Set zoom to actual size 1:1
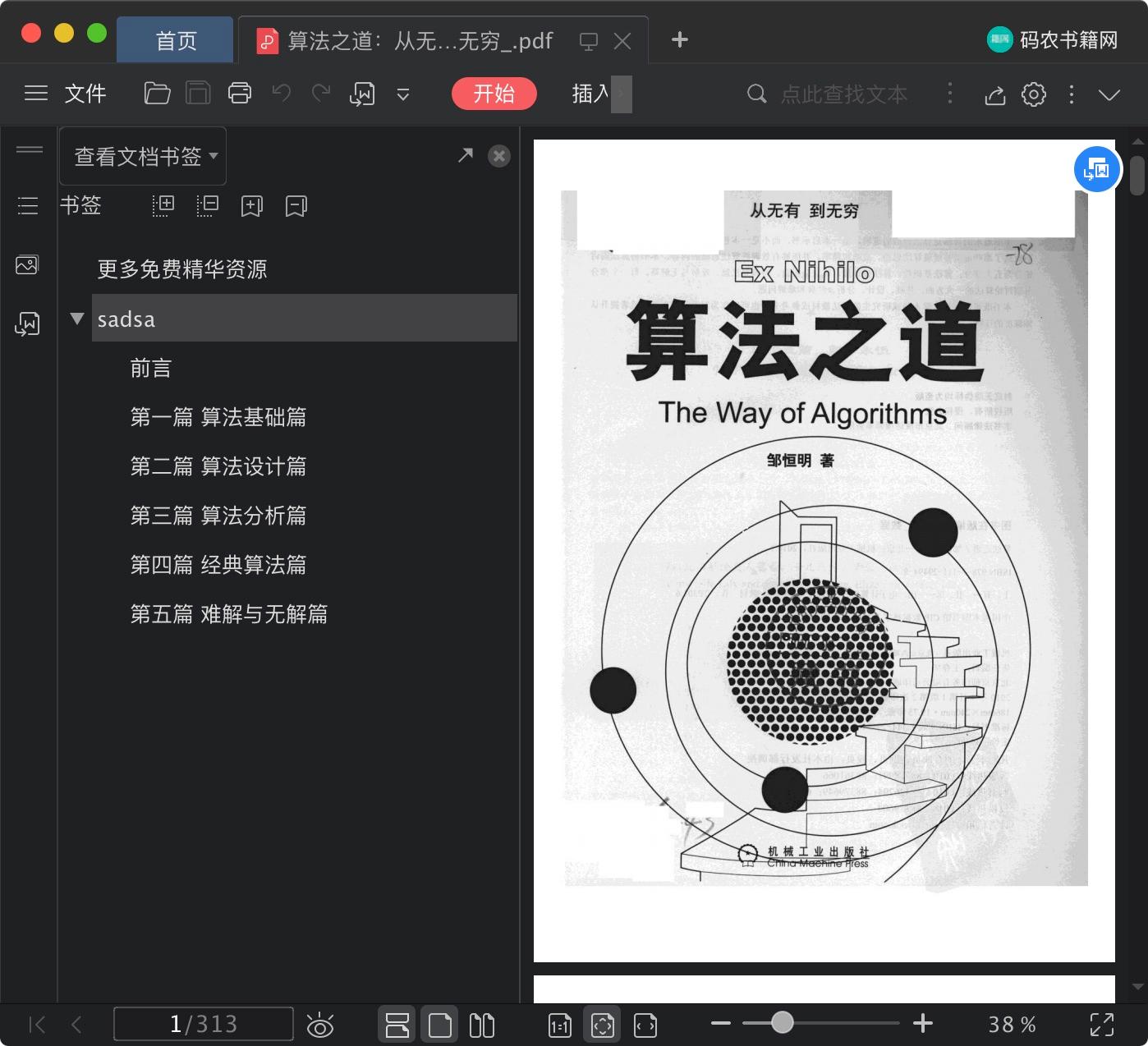 pyautogui.click(x=559, y=1025)
